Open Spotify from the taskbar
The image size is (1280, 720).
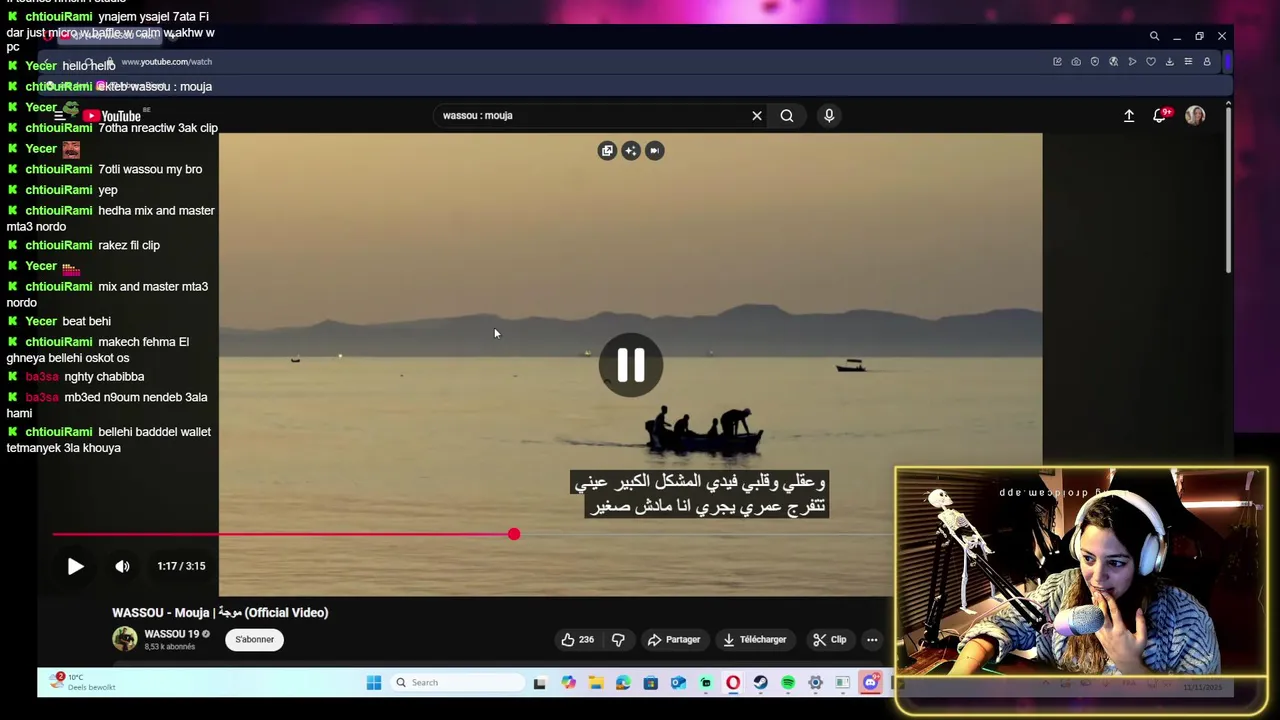[788, 683]
